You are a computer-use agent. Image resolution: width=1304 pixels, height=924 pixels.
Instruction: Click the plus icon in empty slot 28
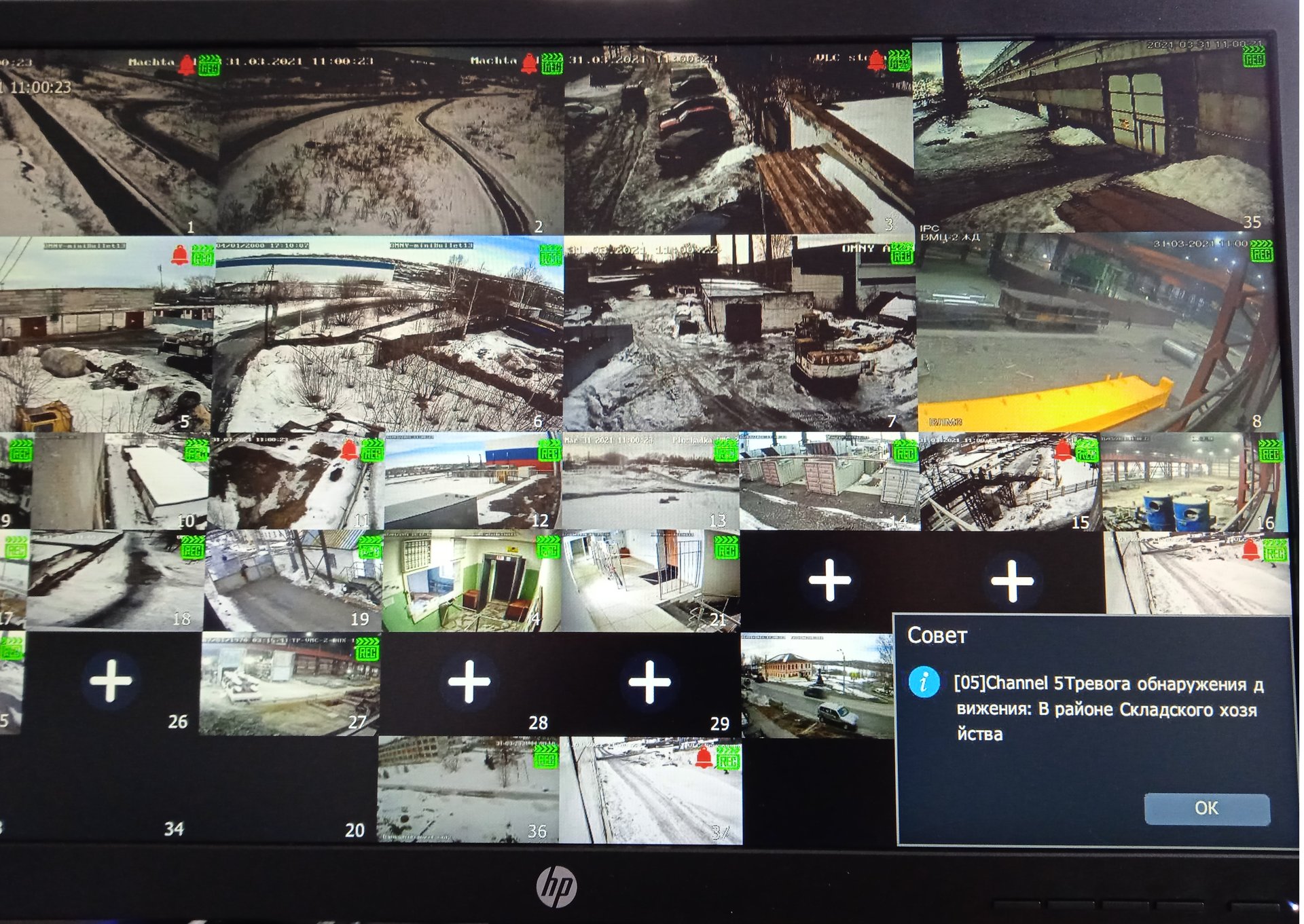tap(469, 681)
